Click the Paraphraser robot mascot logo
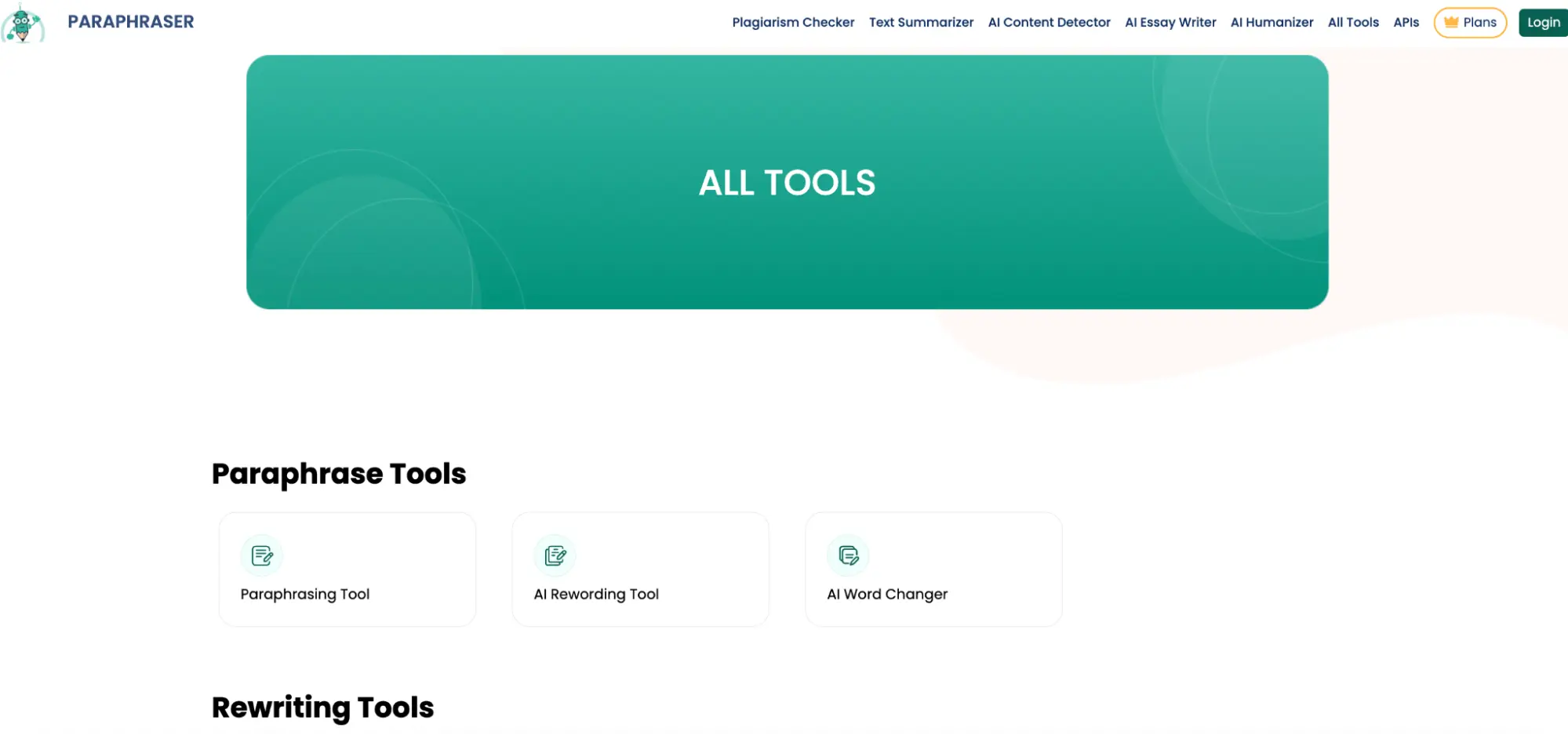Image resolution: width=1568 pixels, height=735 pixels. click(23, 24)
